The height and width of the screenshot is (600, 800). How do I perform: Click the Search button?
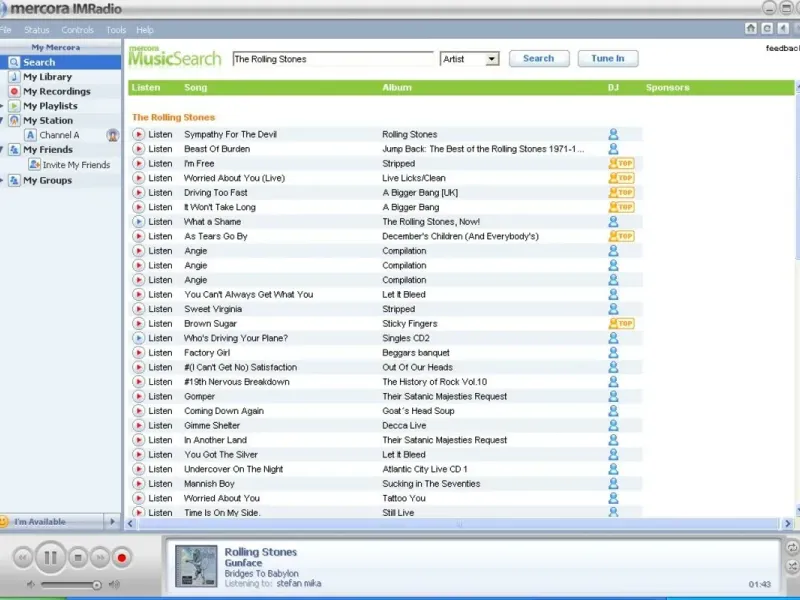pyautogui.click(x=539, y=59)
